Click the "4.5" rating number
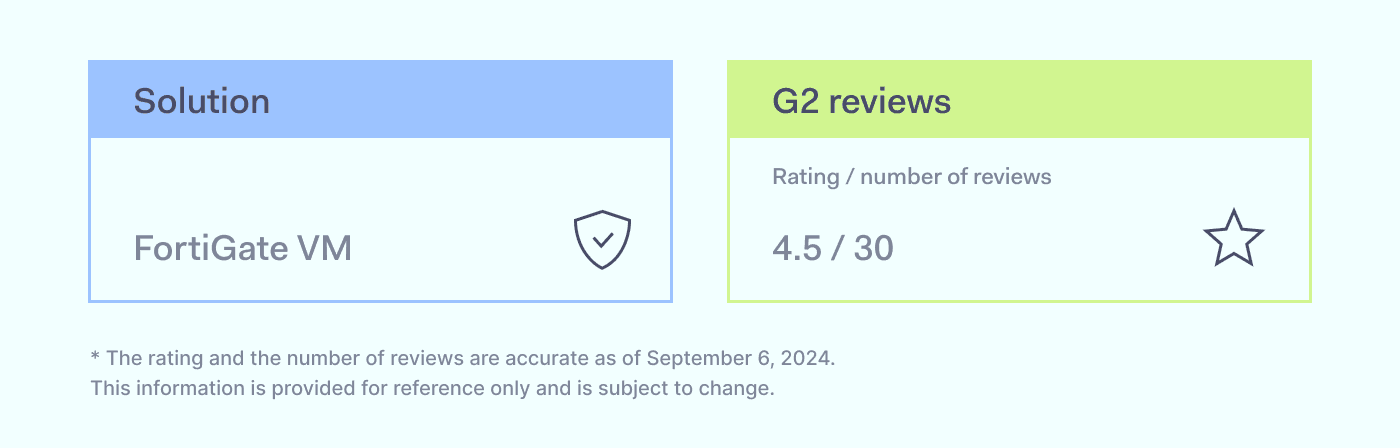 point(794,248)
